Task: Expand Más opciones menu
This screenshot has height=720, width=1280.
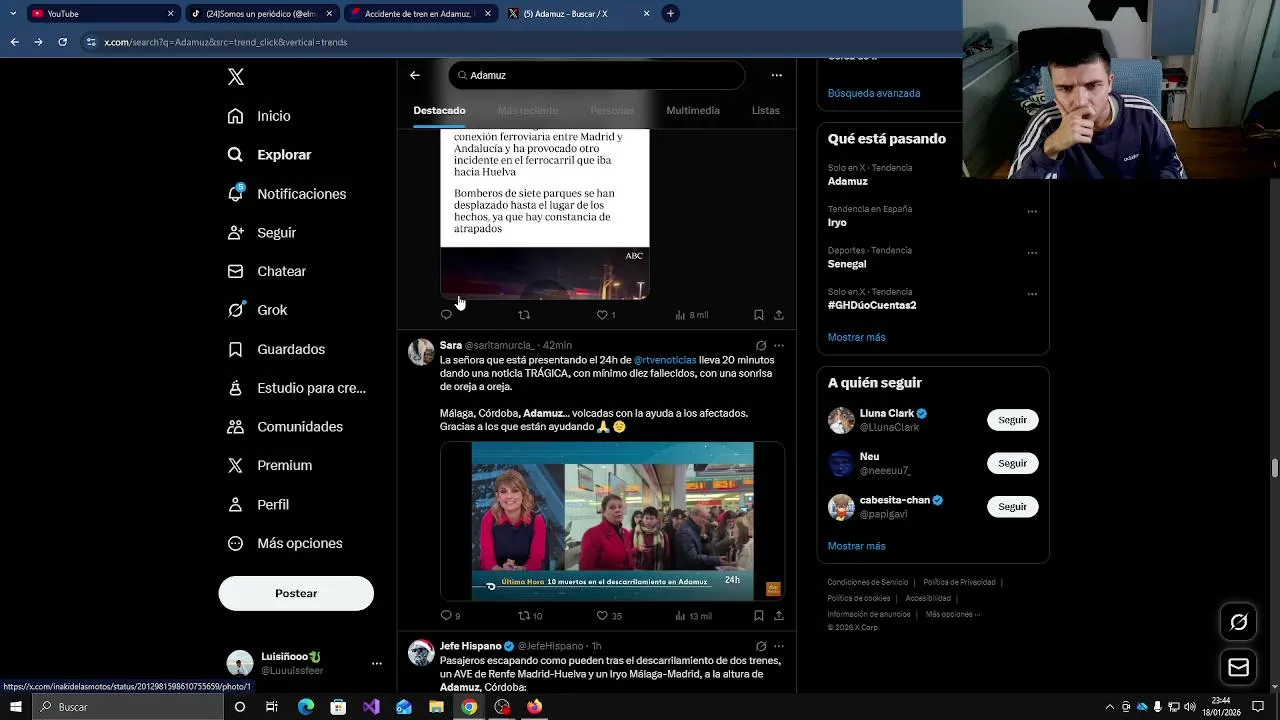Action: 285,544
